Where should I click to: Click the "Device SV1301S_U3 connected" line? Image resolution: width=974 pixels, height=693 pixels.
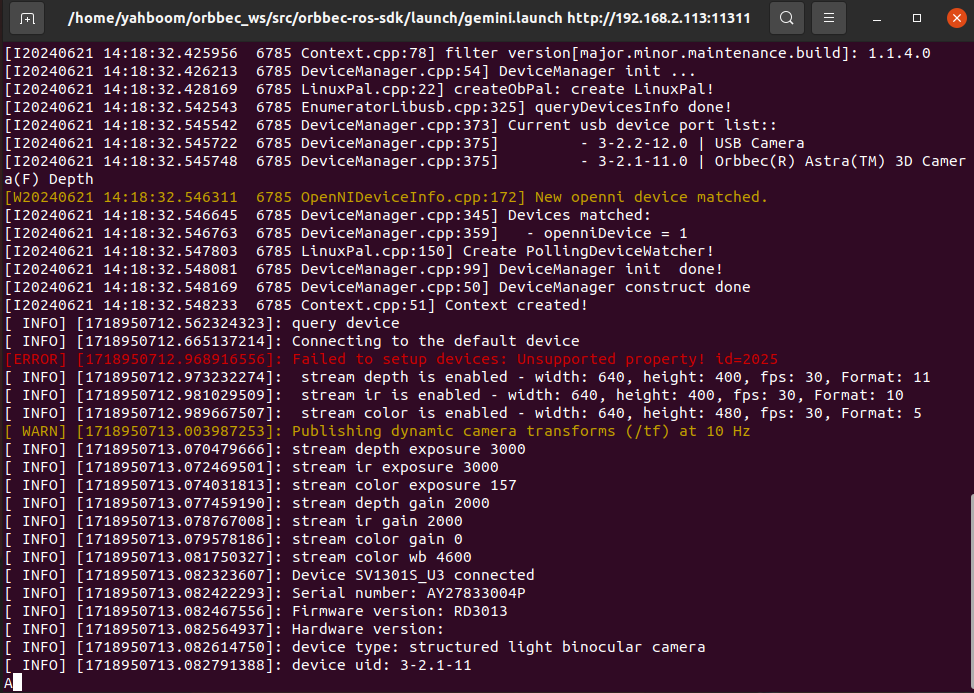click(270, 576)
